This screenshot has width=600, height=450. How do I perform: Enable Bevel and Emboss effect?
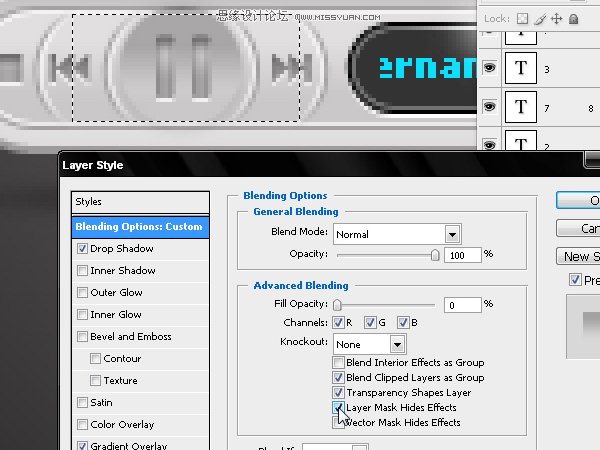coord(82,336)
